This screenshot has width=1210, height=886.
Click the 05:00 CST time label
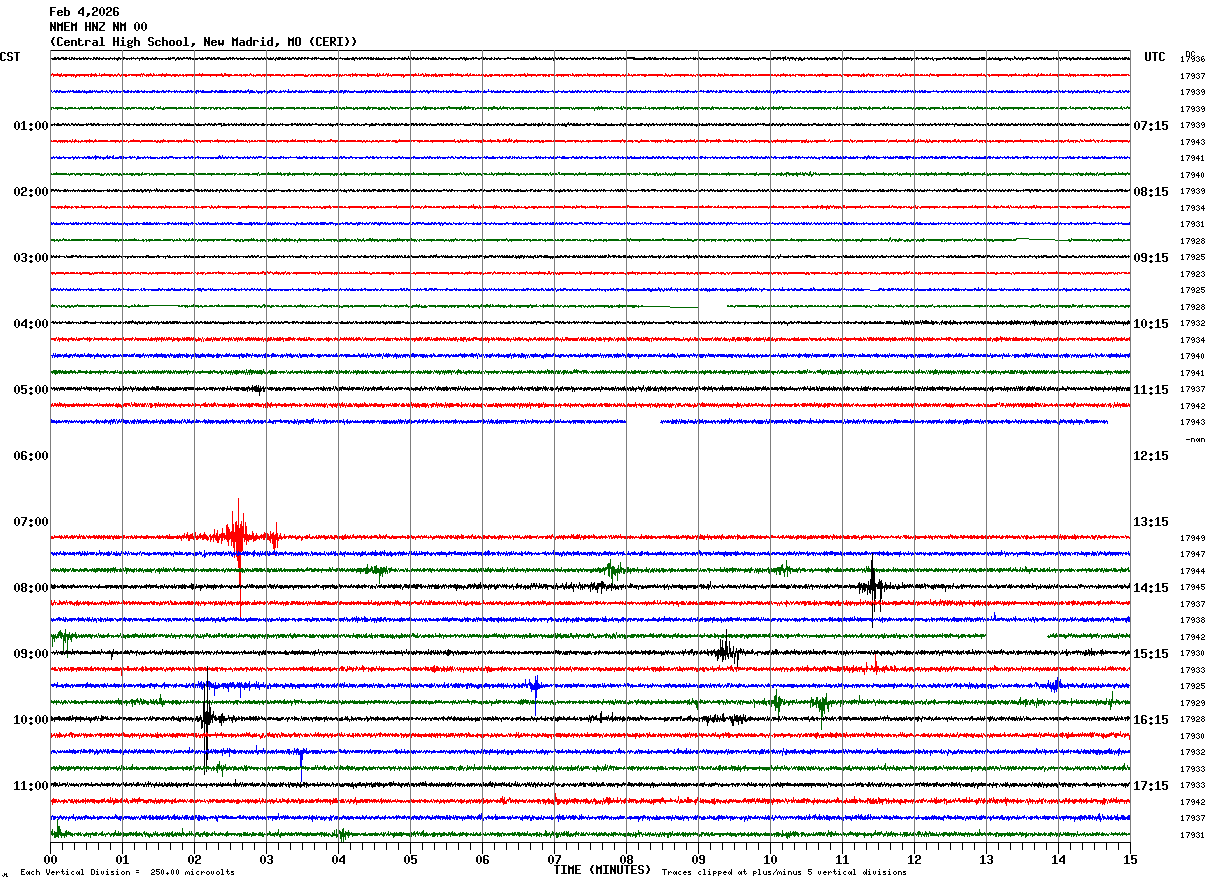tap(30, 390)
